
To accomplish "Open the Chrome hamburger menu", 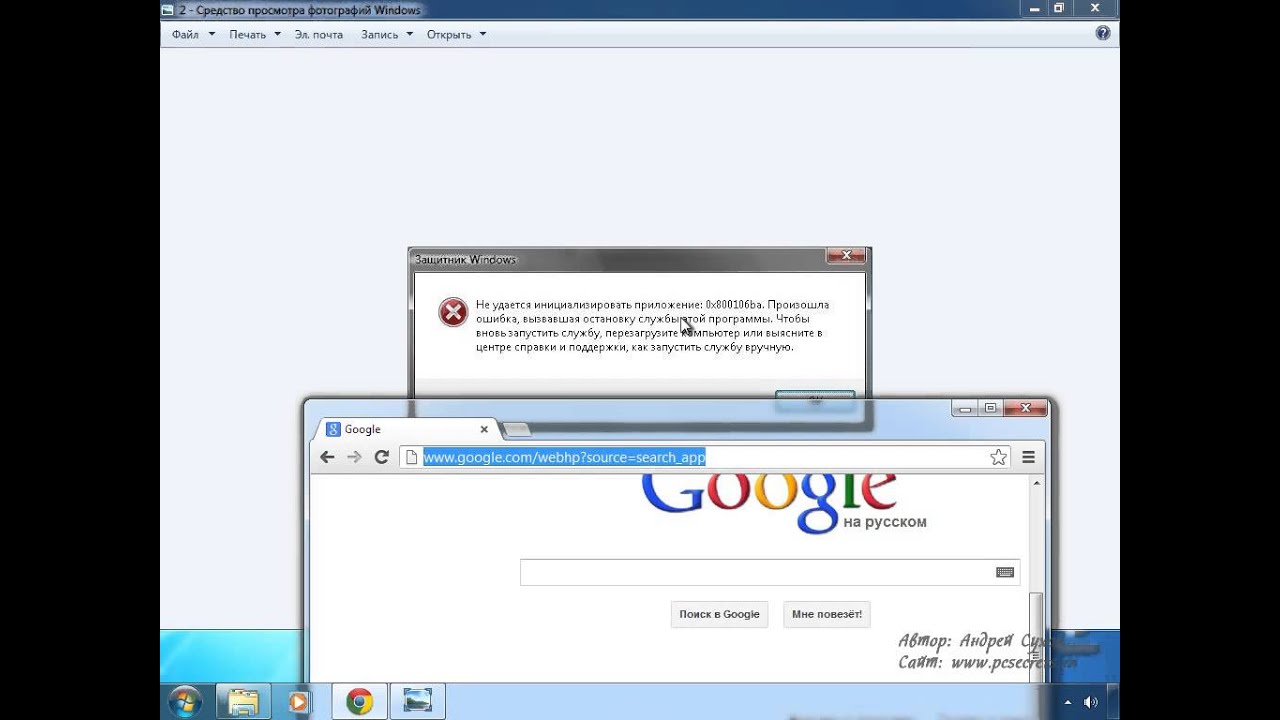I will coord(1028,457).
